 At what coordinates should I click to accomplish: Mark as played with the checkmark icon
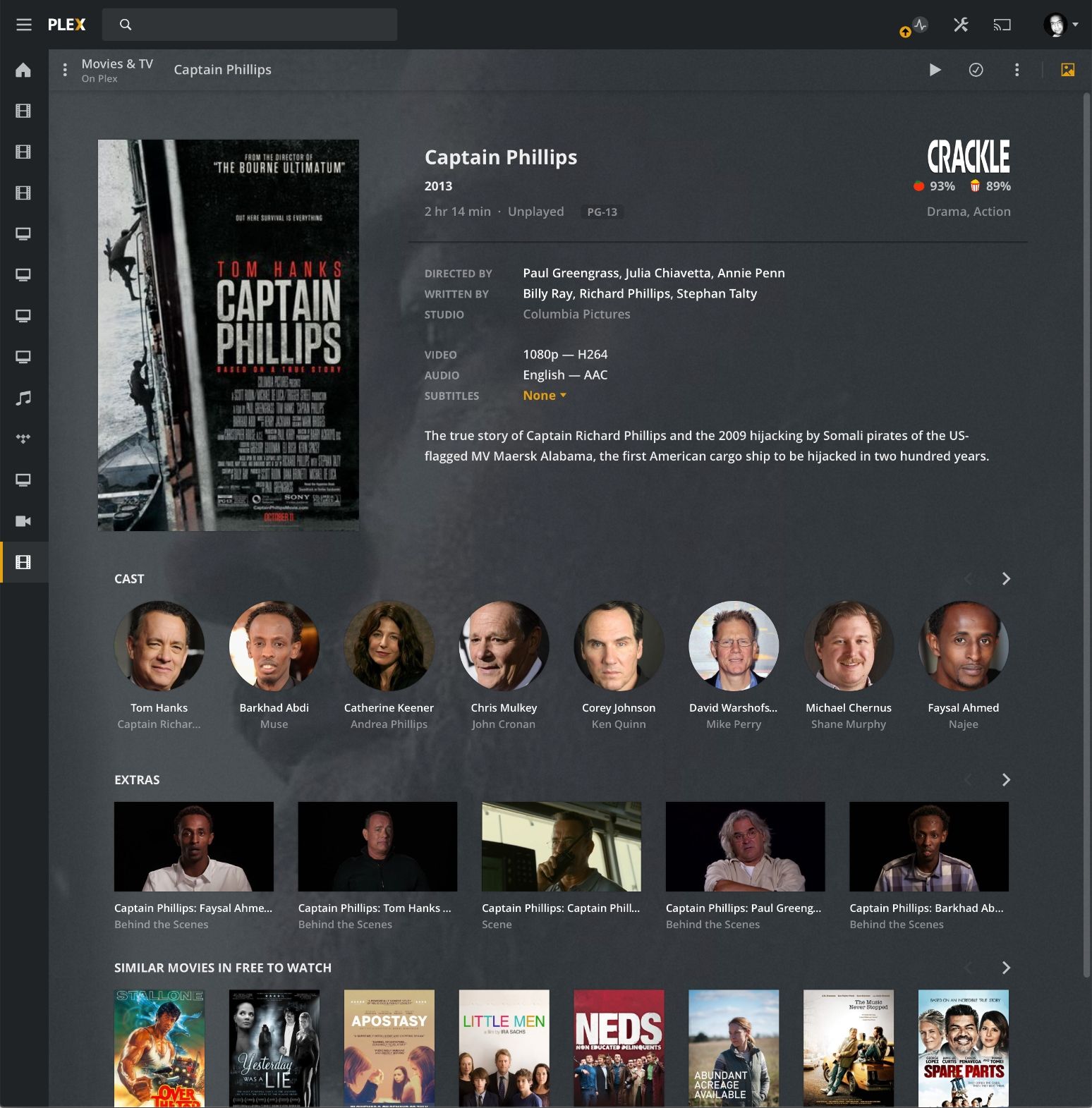976,70
